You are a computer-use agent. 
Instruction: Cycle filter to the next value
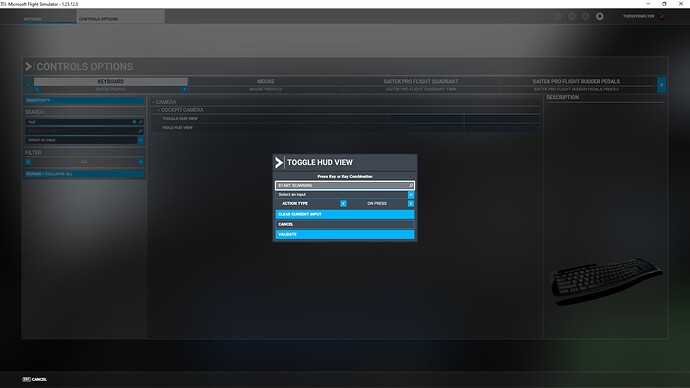tap(140, 162)
